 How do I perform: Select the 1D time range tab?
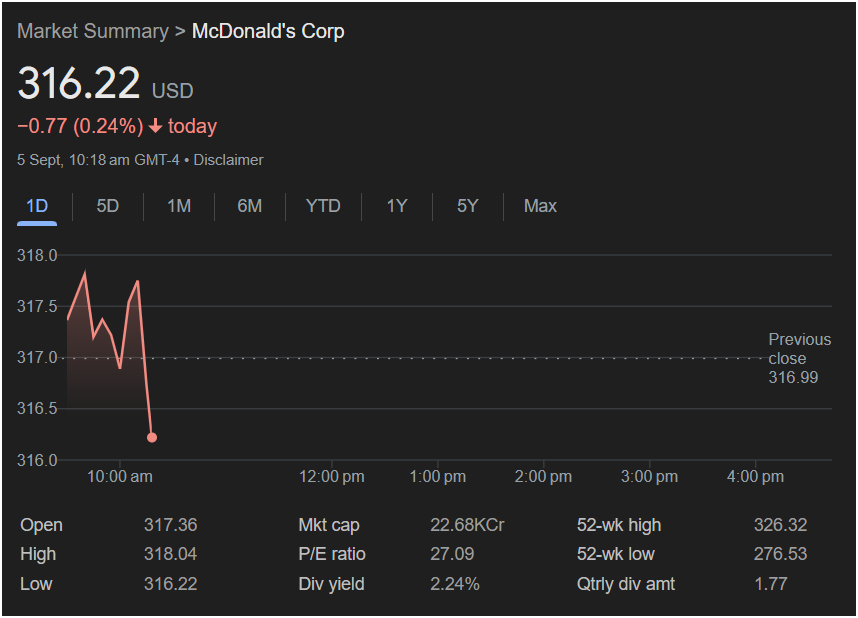coord(37,206)
